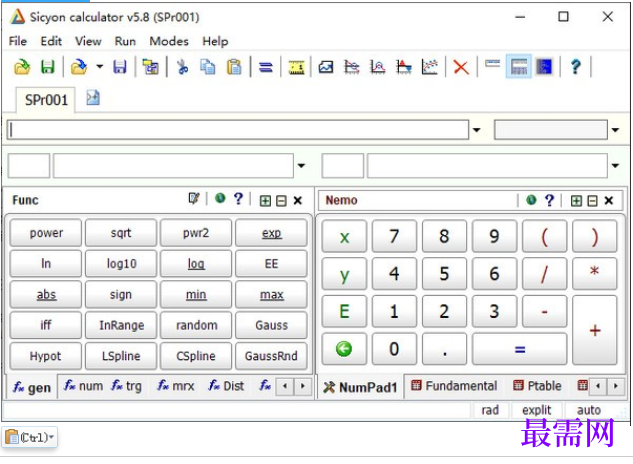
Task: Toggle the dark blue display mode icon
Action: [x=544, y=67]
